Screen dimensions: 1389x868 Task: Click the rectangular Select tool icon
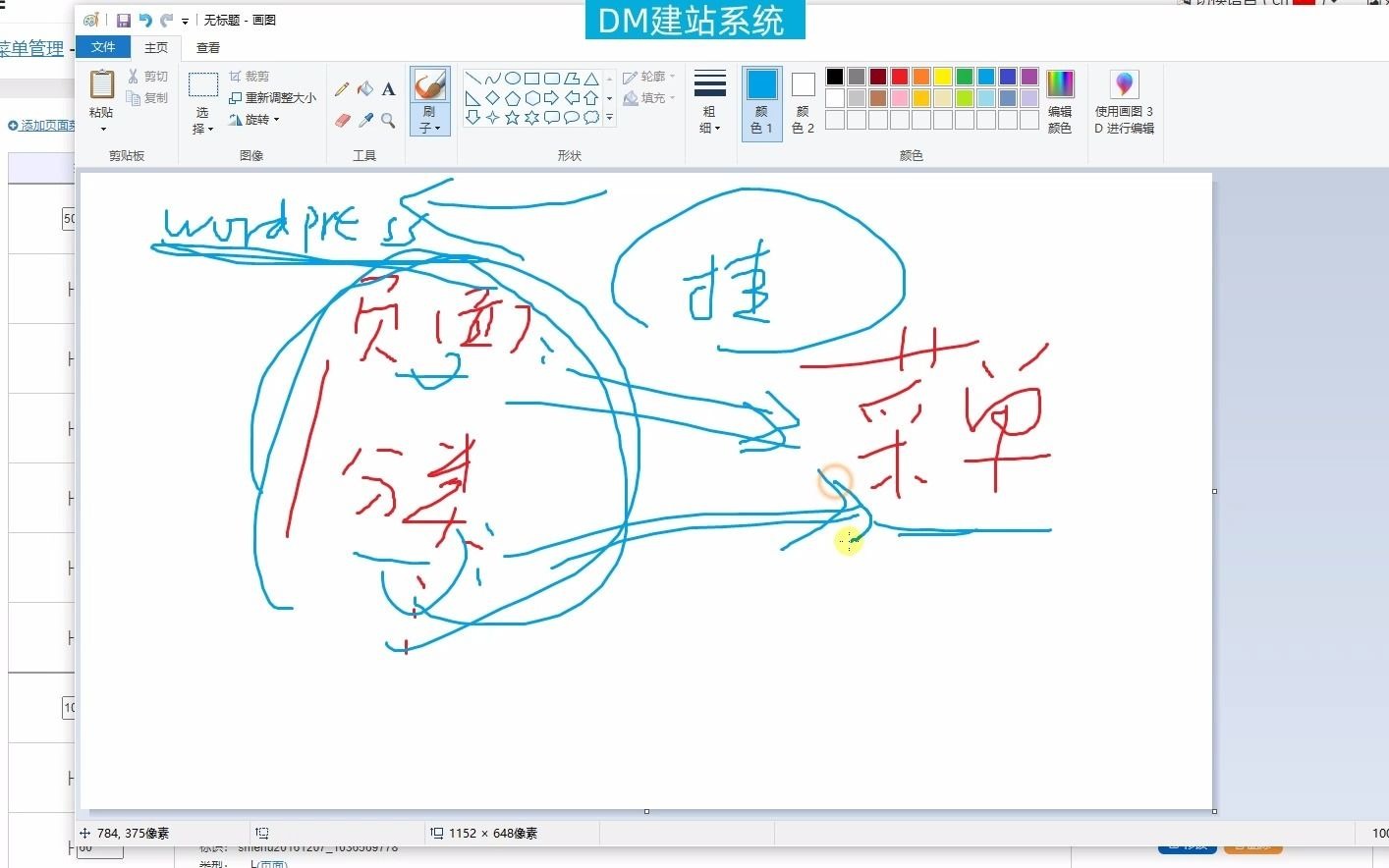(x=203, y=84)
